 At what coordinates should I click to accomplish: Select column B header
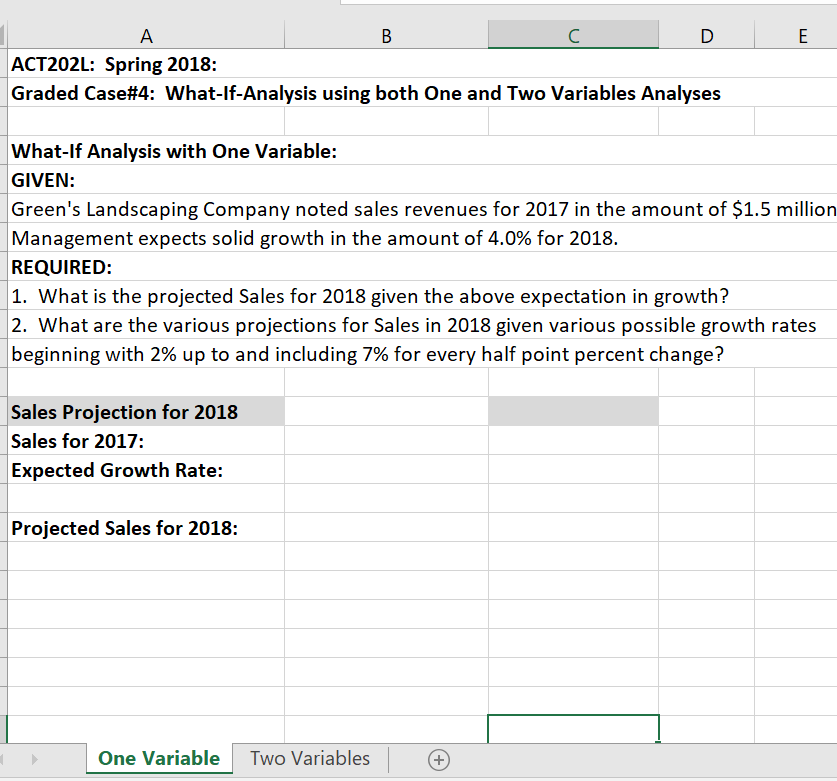click(x=386, y=36)
